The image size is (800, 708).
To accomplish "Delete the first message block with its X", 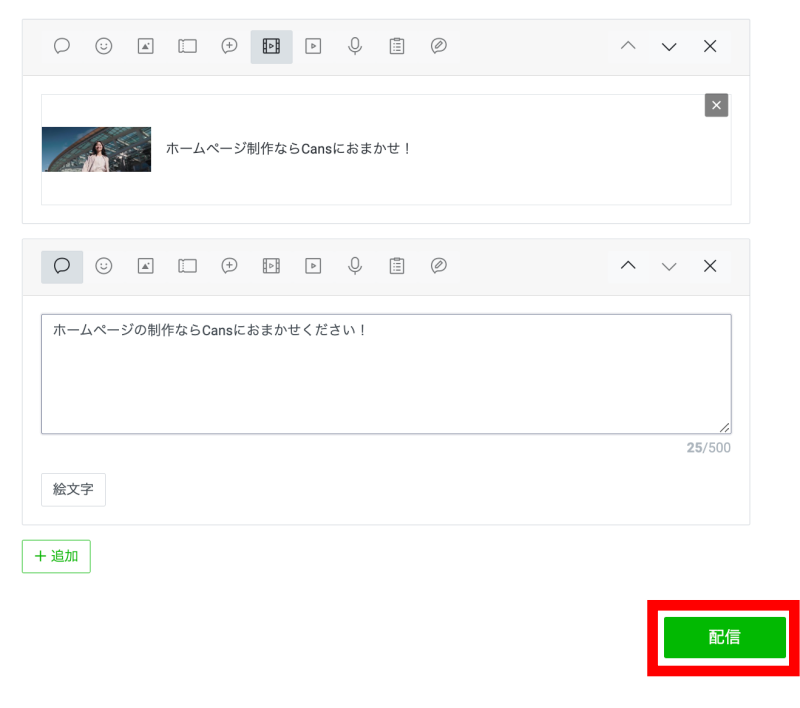I will [710, 46].
